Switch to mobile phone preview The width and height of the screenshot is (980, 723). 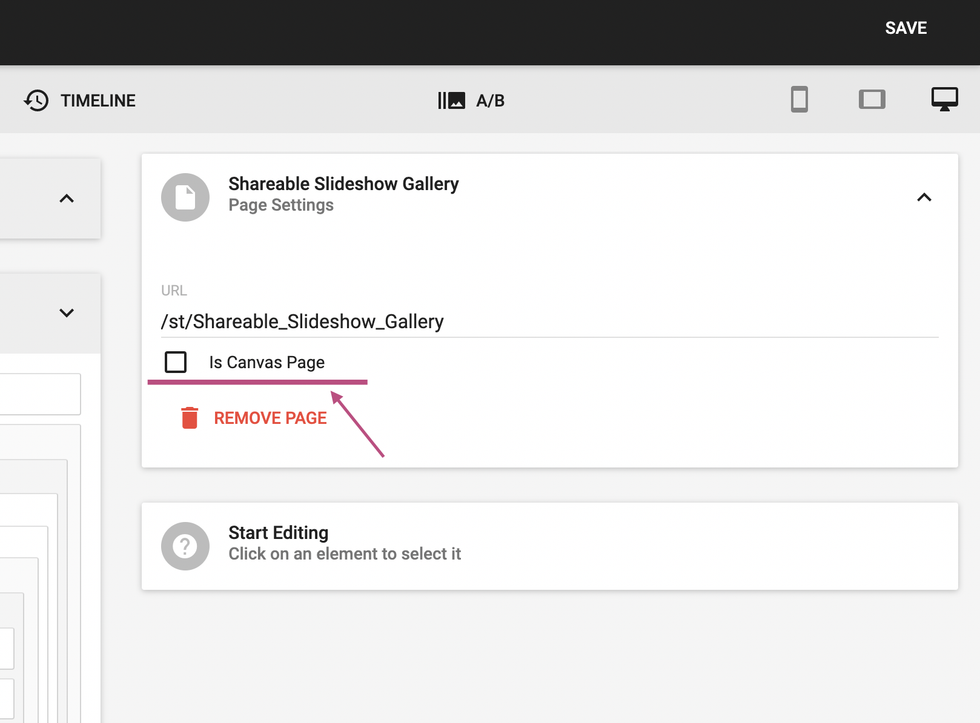[799, 100]
